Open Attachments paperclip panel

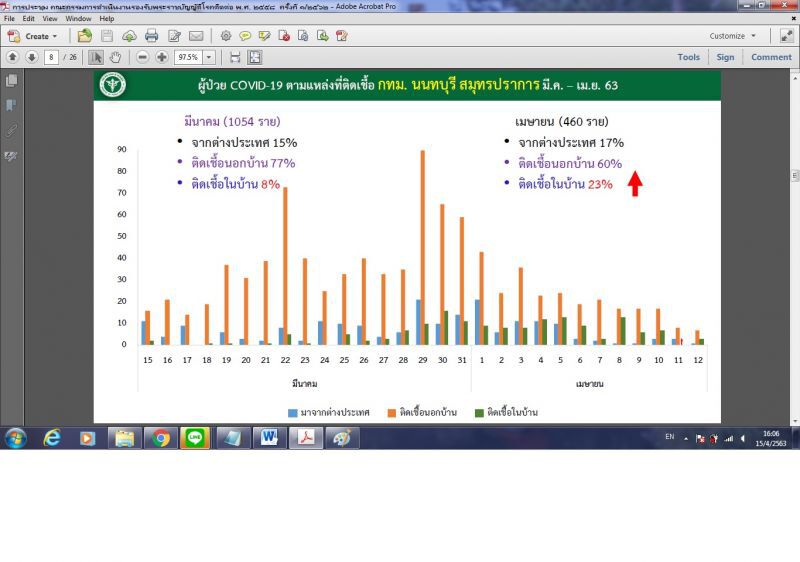click(11, 131)
